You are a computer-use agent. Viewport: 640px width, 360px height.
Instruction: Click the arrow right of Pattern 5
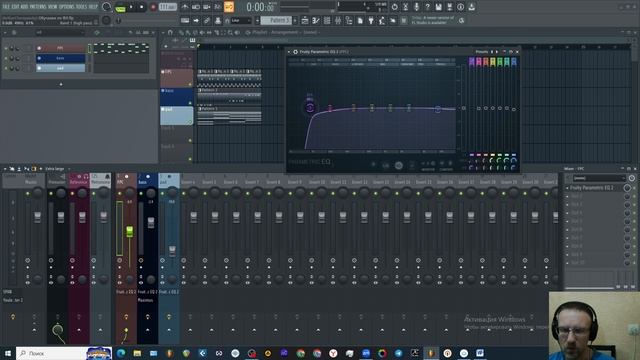[295, 20]
